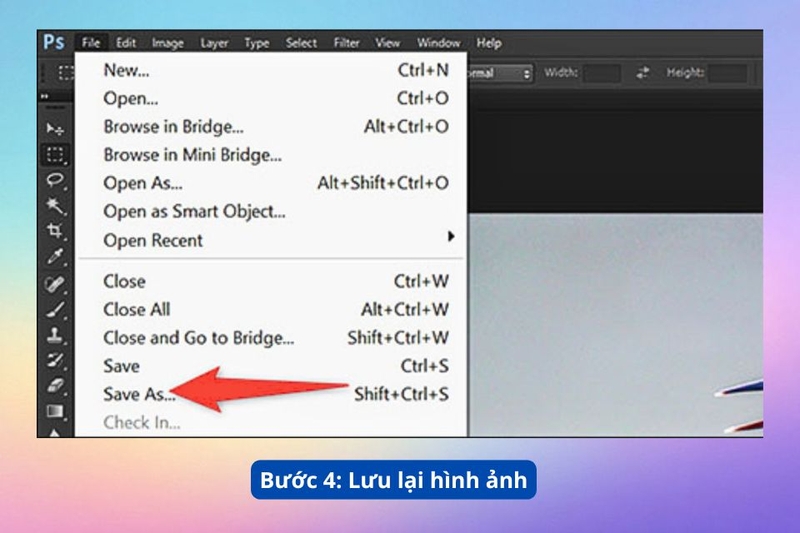Select the History Brush tool

(55, 361)
